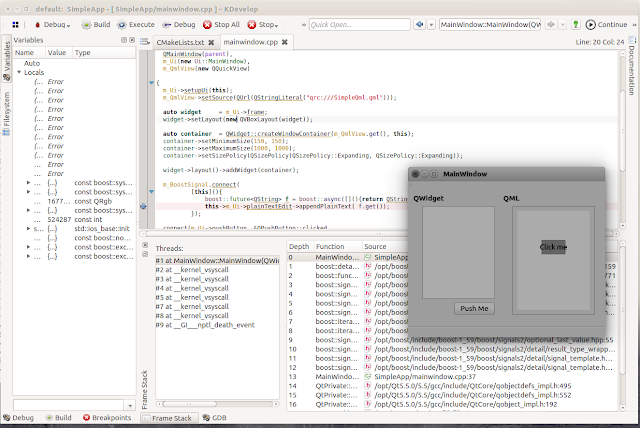This screenshot has height=428, width=640.
Task: Collapse the Locals tree node
Action: point(19,72)
